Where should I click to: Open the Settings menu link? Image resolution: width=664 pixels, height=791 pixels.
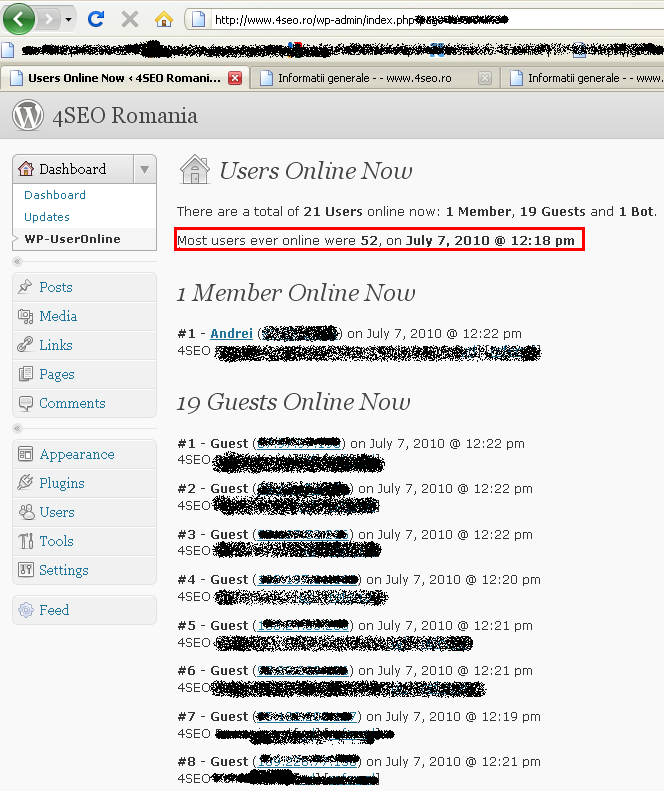coord(64,570)
